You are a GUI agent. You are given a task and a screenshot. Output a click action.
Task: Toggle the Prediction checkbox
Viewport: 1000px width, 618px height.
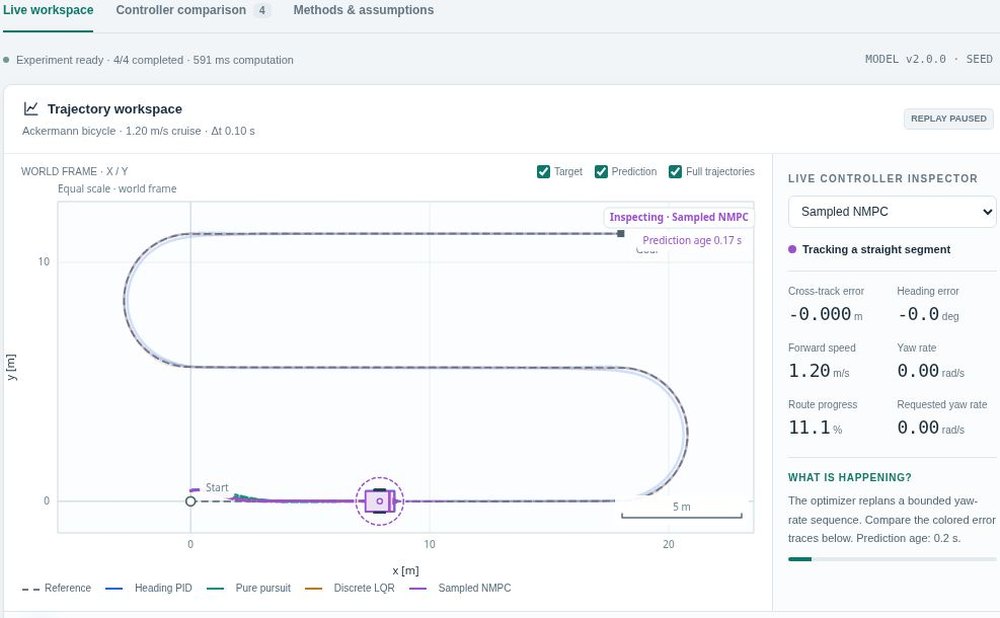point(601,172)
